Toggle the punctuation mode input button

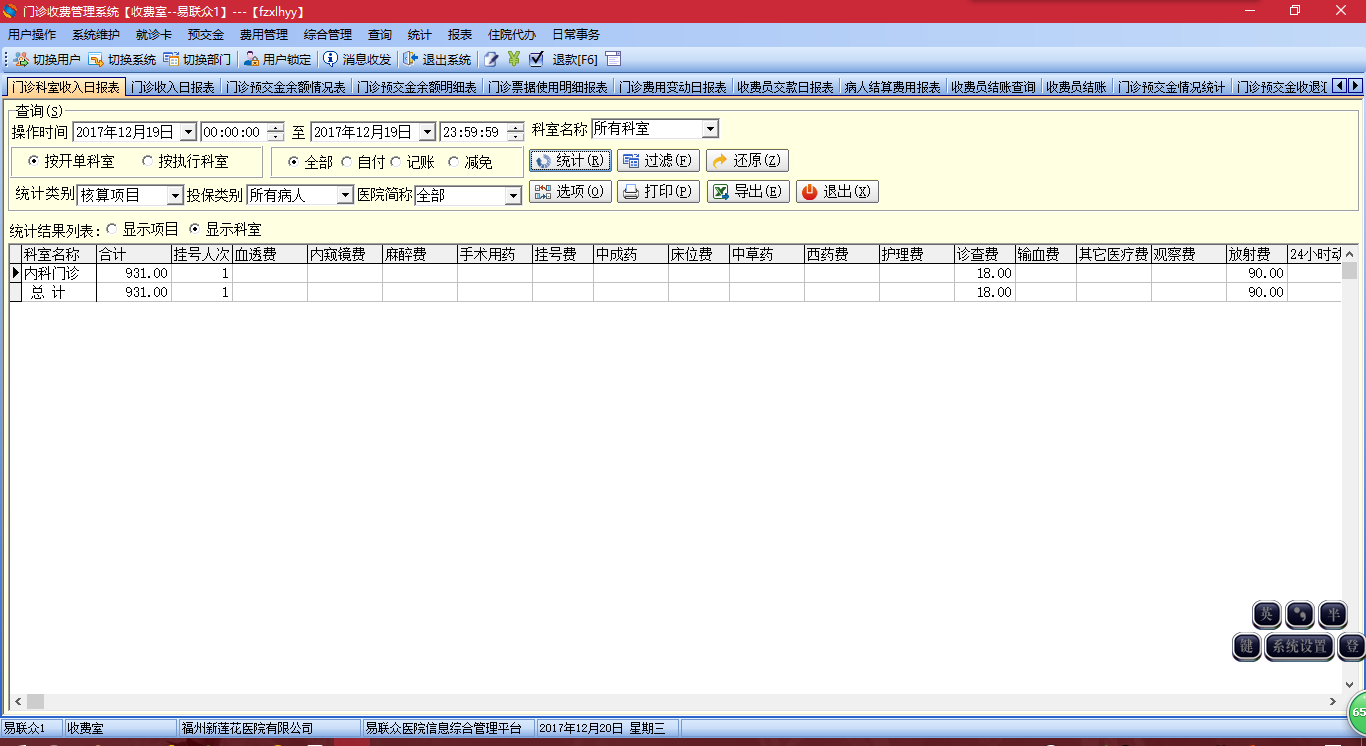coord(1300,614)
